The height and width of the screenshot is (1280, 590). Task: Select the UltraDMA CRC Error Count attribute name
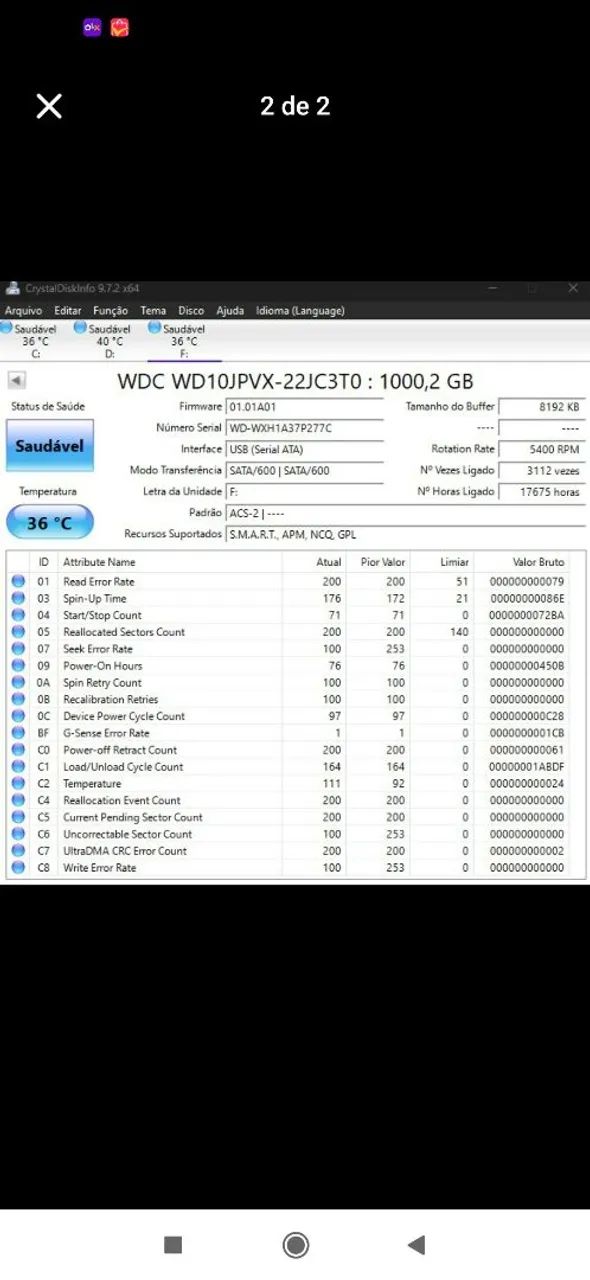125,851
